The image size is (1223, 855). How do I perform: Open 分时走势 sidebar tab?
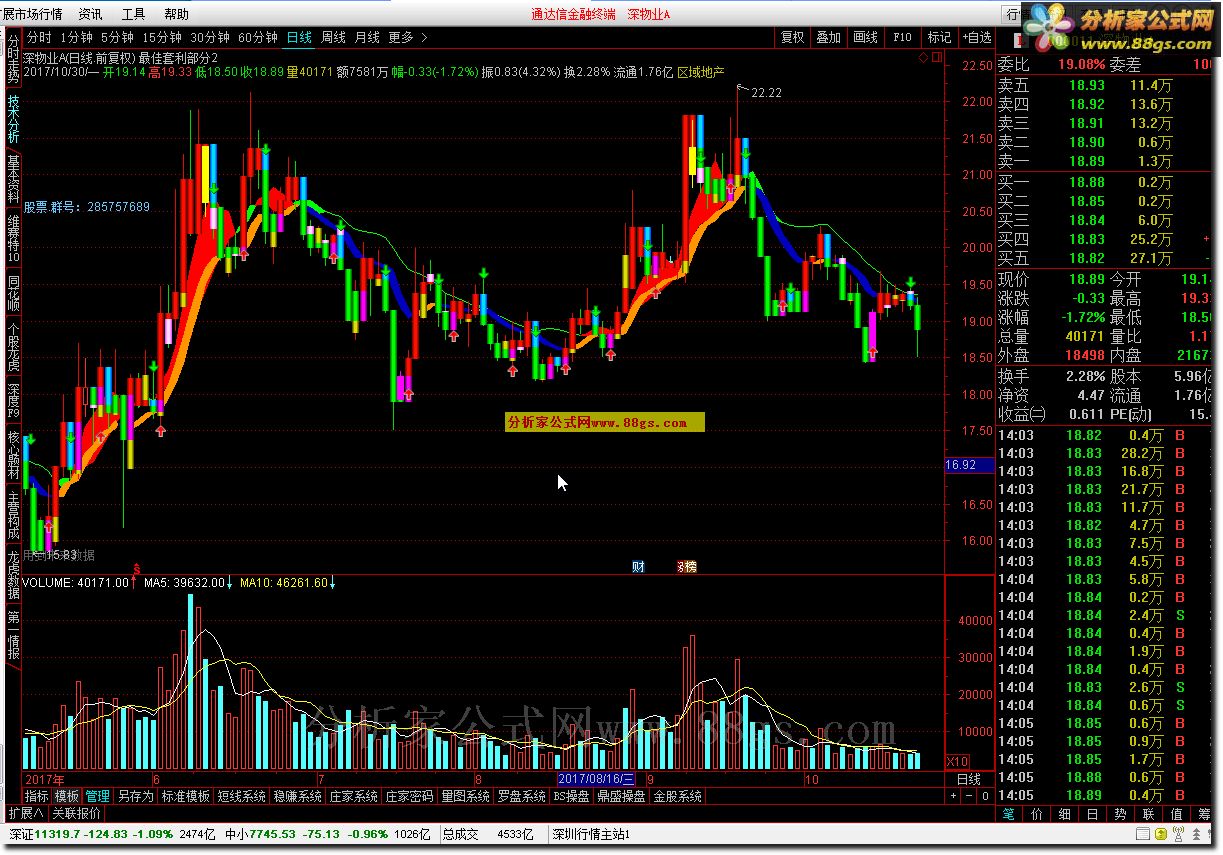[x=13, y=59]
